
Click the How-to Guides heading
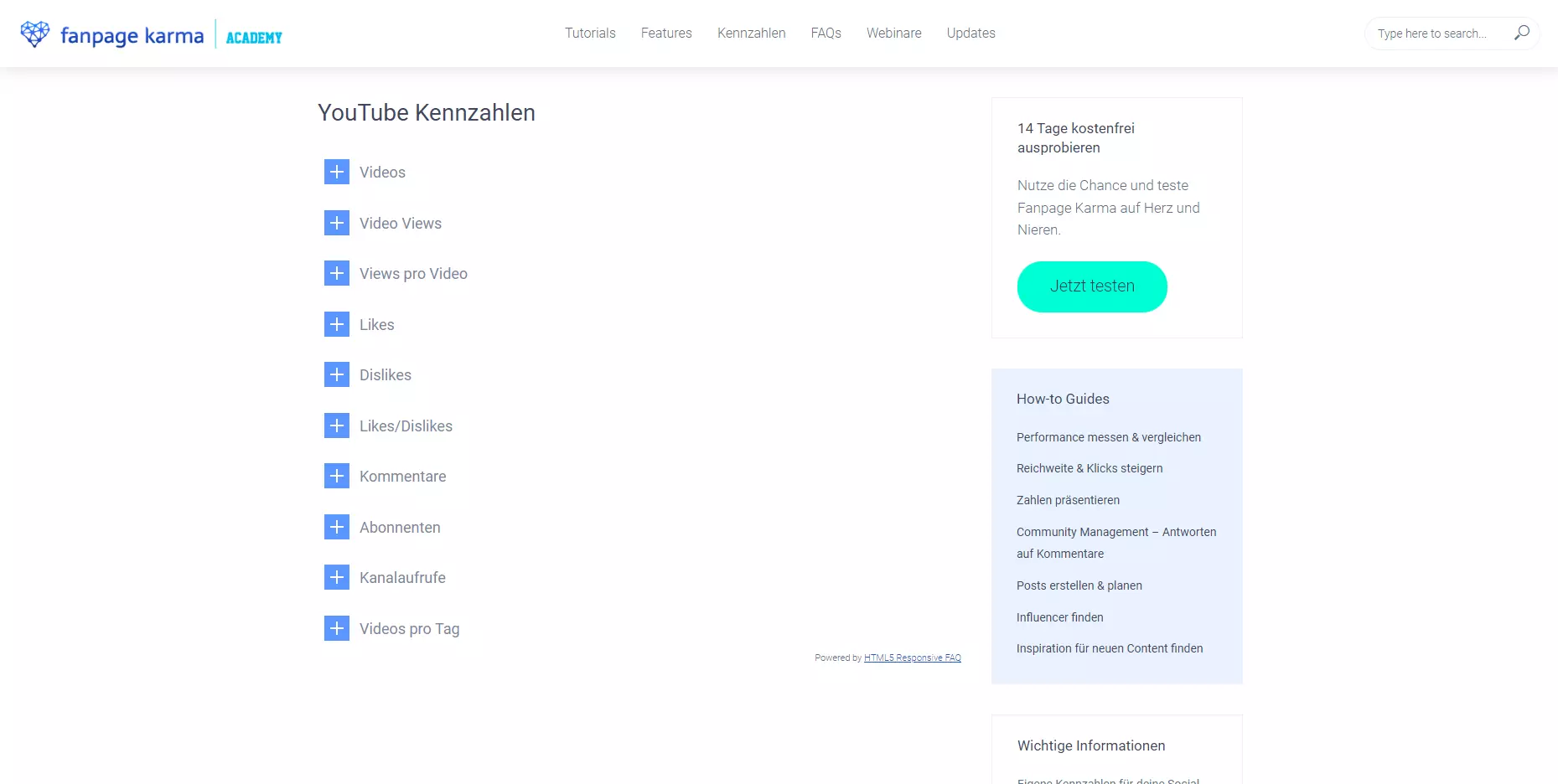1063,399
